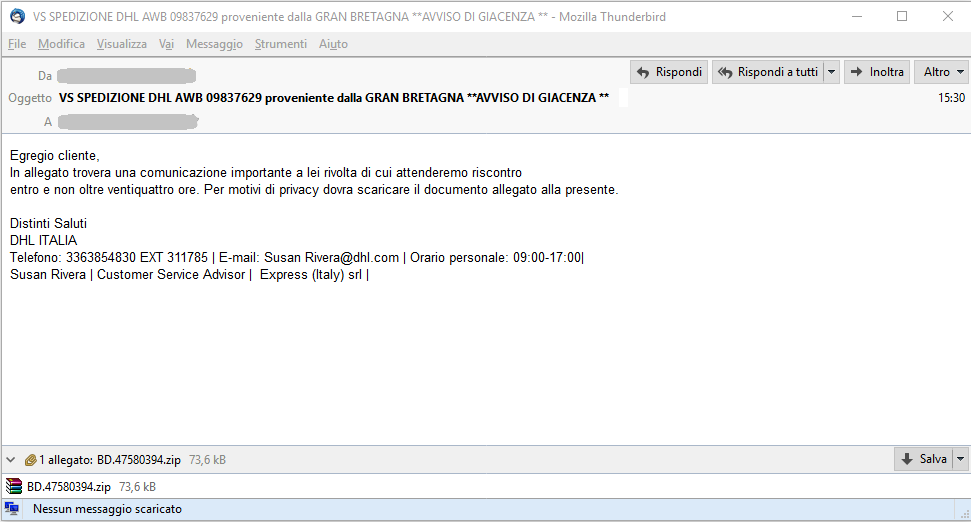Click 'Nessun messaggio scaricato' status text
The width and height of the screenshot is (971, 522).
(107, 509)
